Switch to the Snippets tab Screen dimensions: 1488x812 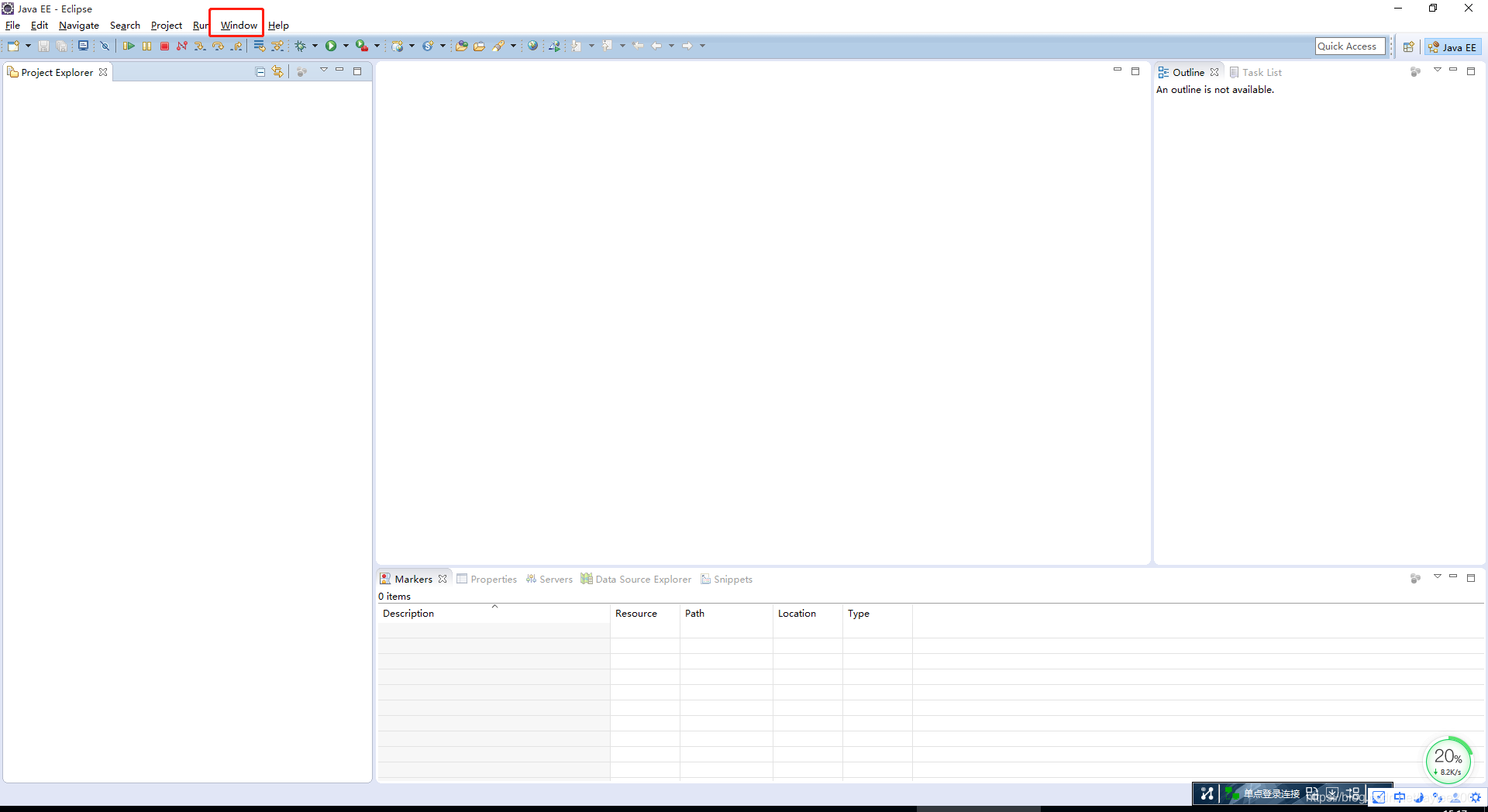click(x=726, y=579)
